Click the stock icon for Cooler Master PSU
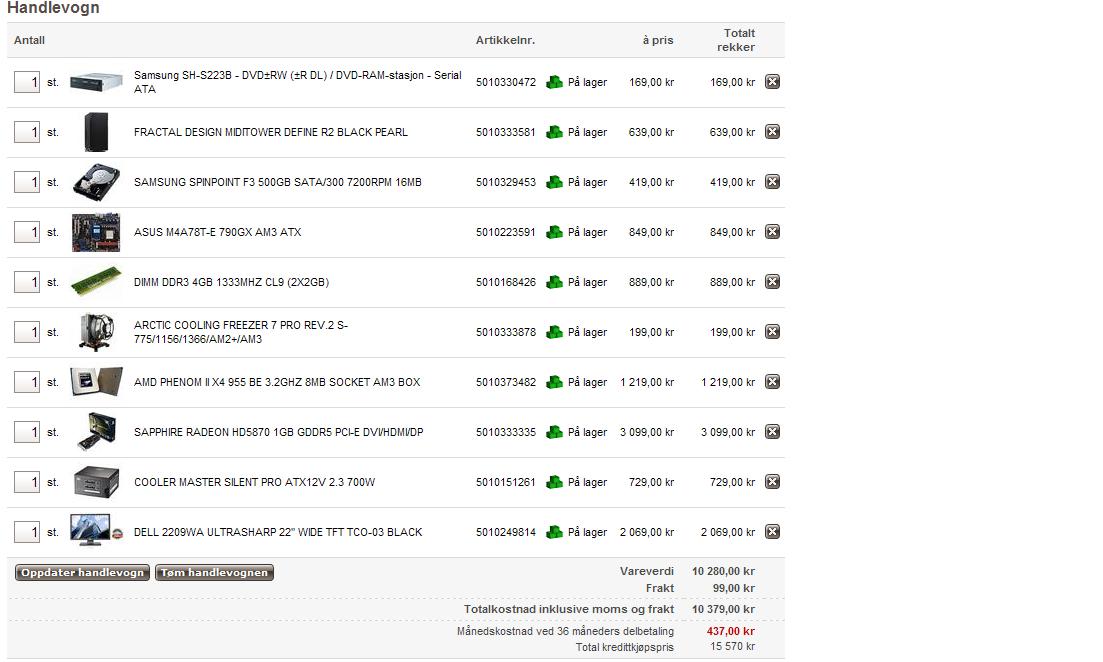Screen dimensions: 1103x662 click(554, 481)
